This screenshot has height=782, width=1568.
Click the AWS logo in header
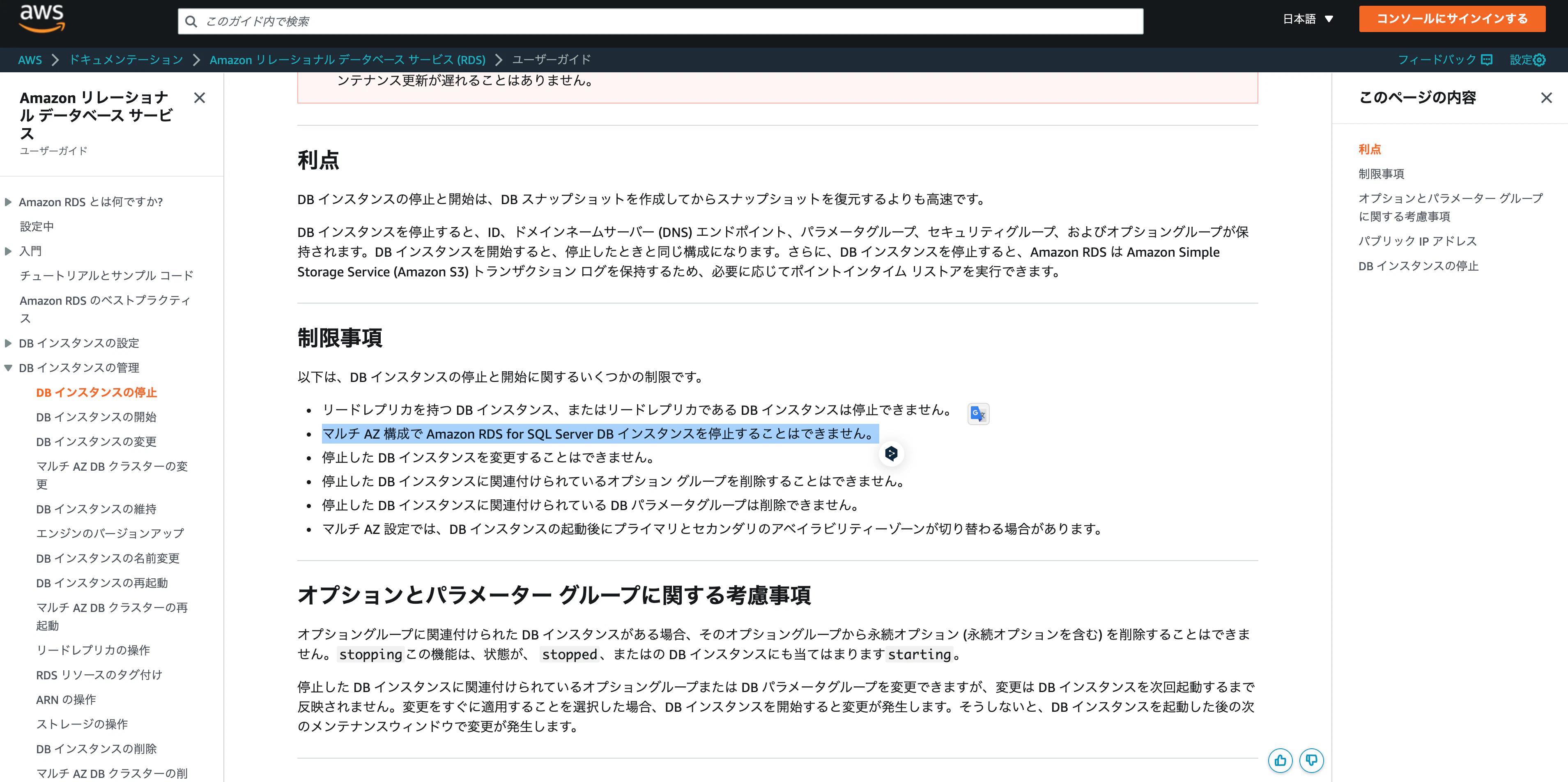click(x=42, y=18)
